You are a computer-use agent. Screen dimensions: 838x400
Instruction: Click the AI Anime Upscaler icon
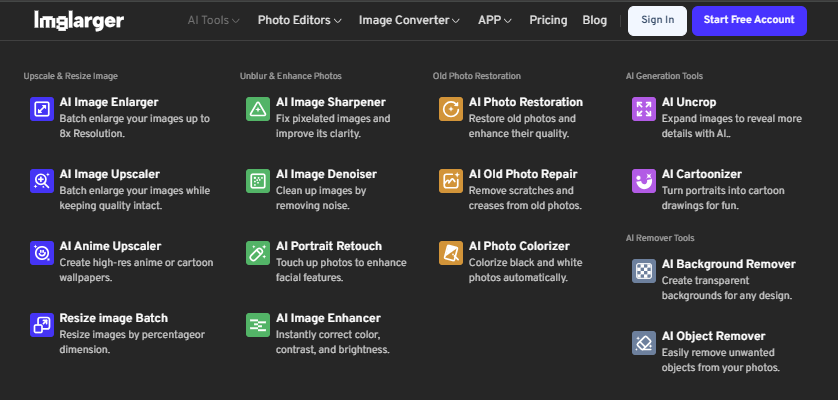42,253
